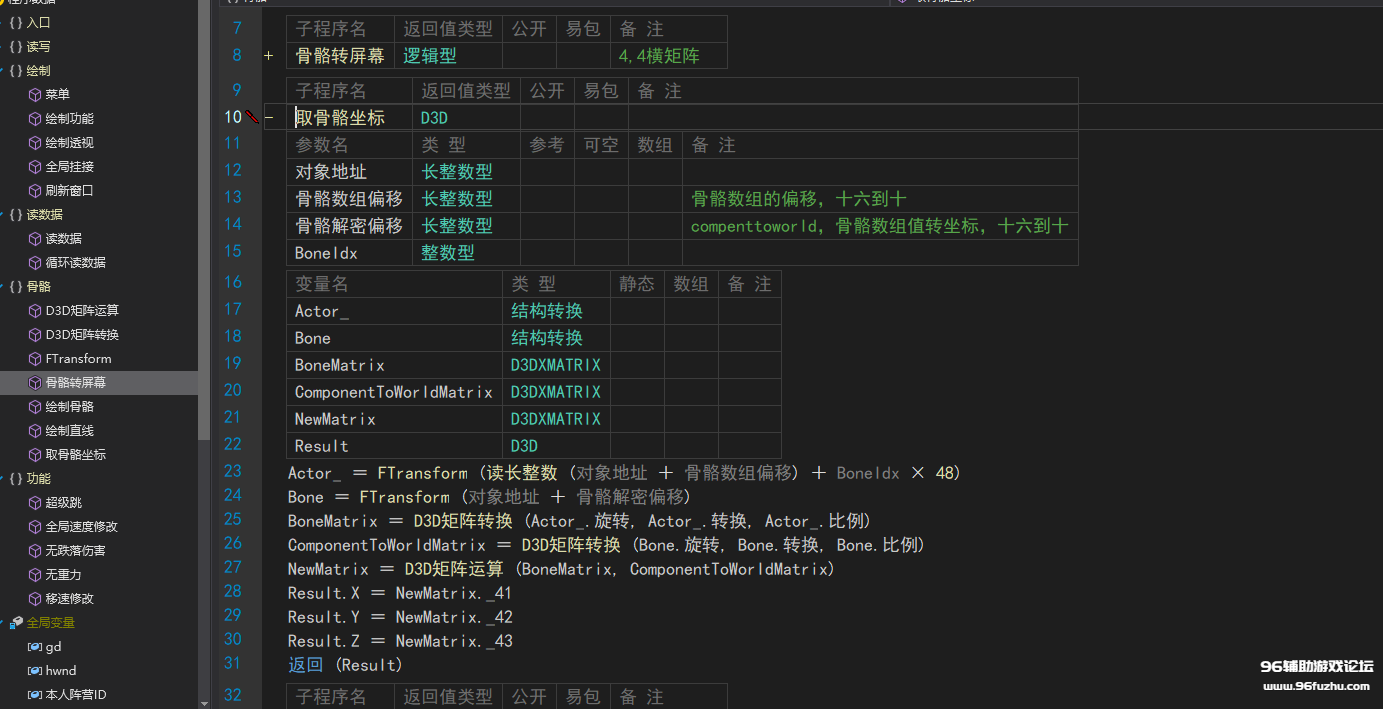Toggle 静态 cell for BoneMatrix variable

637,365
